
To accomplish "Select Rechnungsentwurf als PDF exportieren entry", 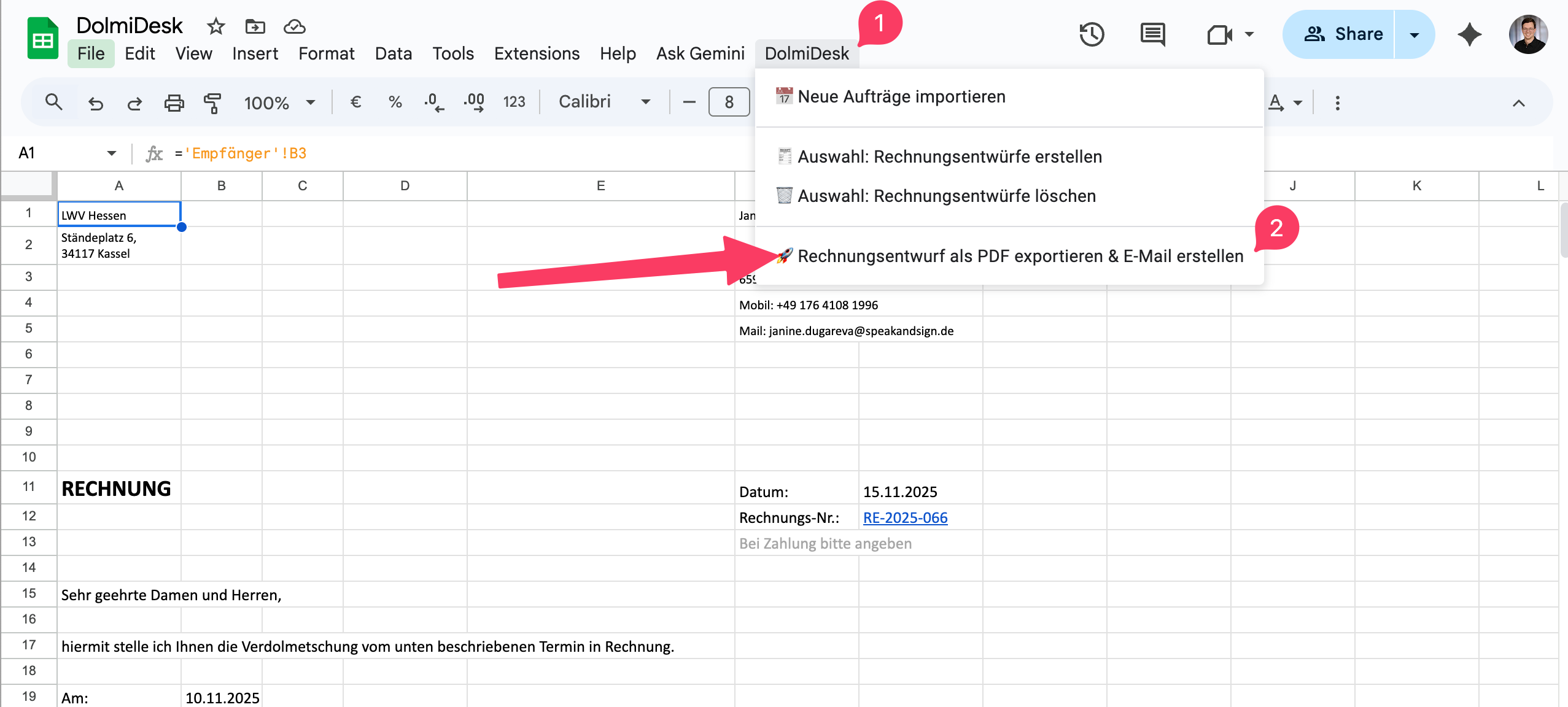I will pos(1020,256).
